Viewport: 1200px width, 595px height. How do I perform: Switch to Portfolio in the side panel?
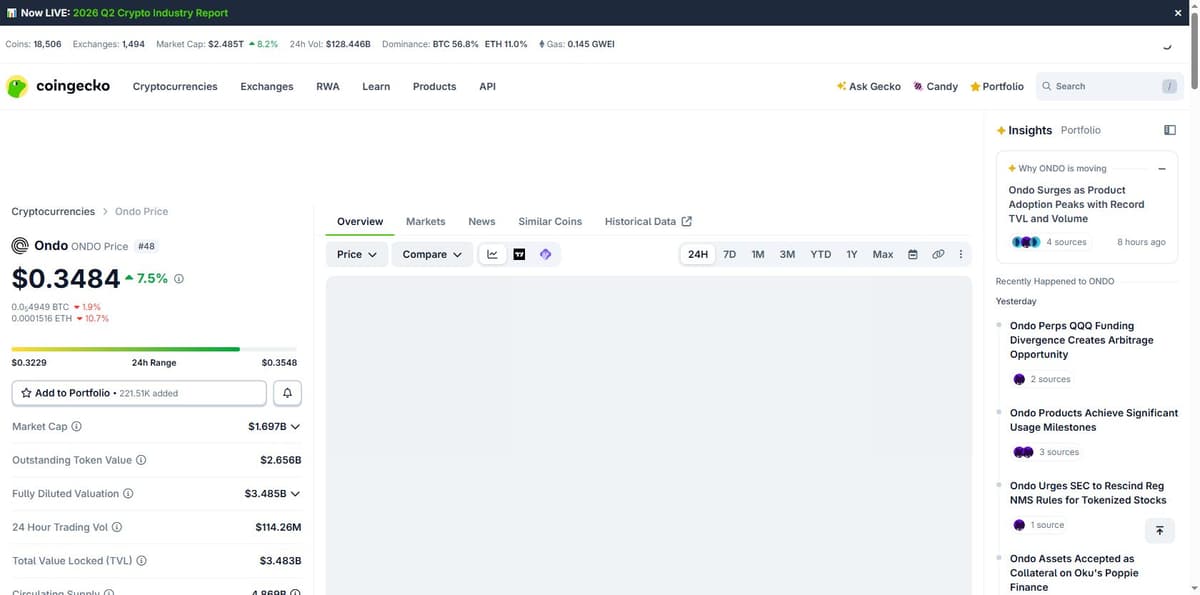[1081, 130]
